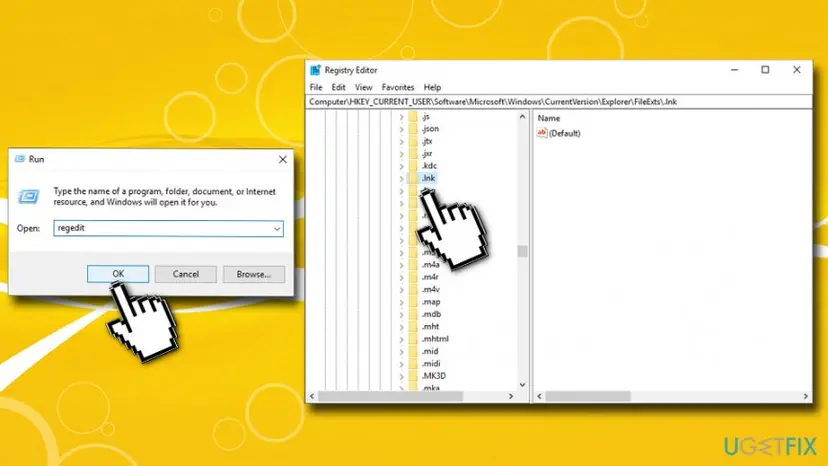The height and width of the screenshot is (466, 828).
Task: Select the .m4a key in the tree
Action: pos(430,265)
